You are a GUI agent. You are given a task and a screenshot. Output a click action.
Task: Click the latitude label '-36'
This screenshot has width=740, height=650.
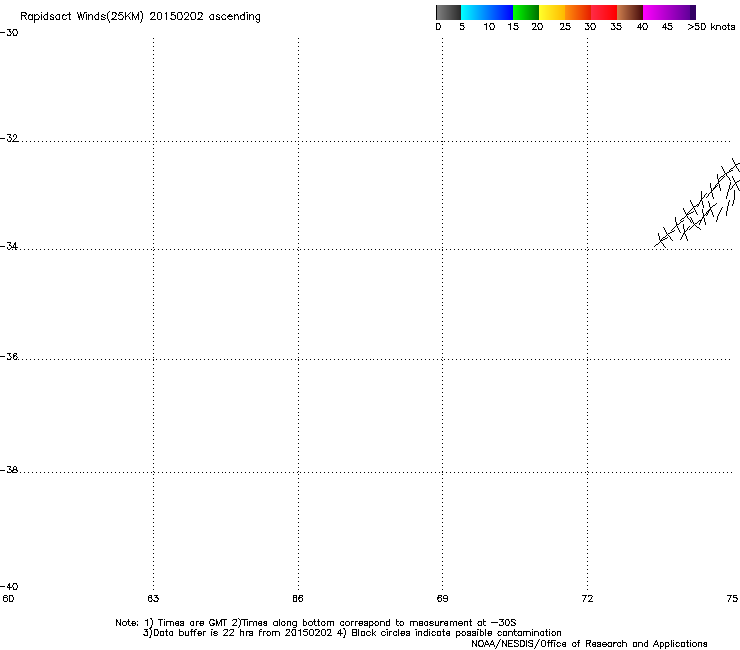(9, 356)
